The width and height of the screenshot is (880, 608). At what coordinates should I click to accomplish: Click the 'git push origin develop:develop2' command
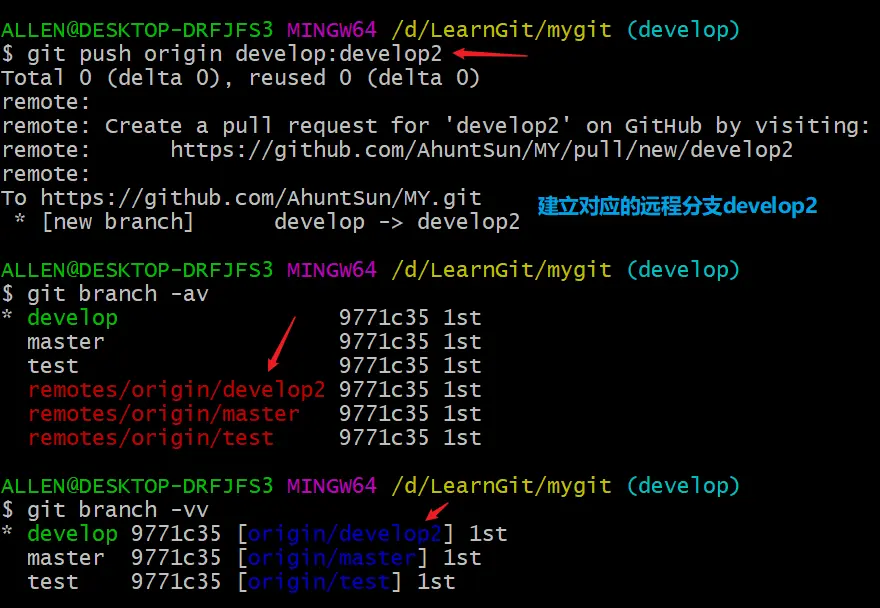click(235, 54)
